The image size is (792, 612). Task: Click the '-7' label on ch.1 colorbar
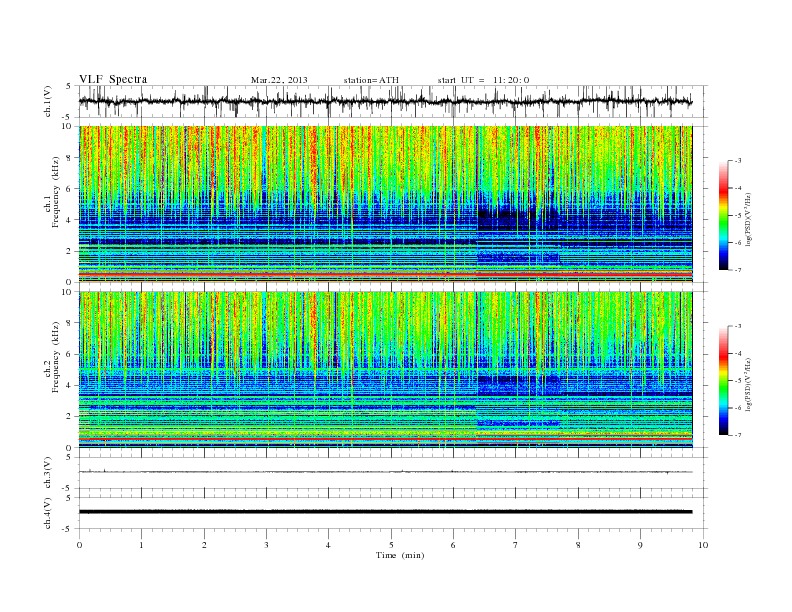pos(738,270)
